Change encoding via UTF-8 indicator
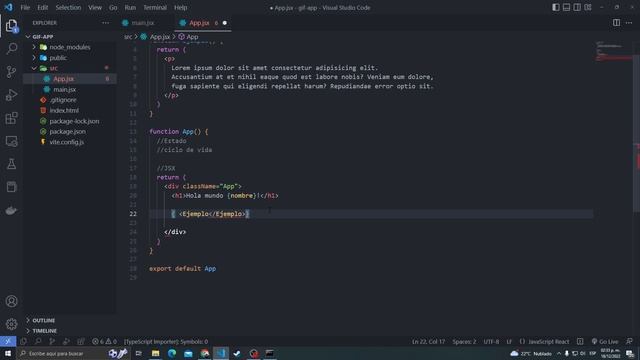The width and height of the screenshot is (640, 360). 491,341
